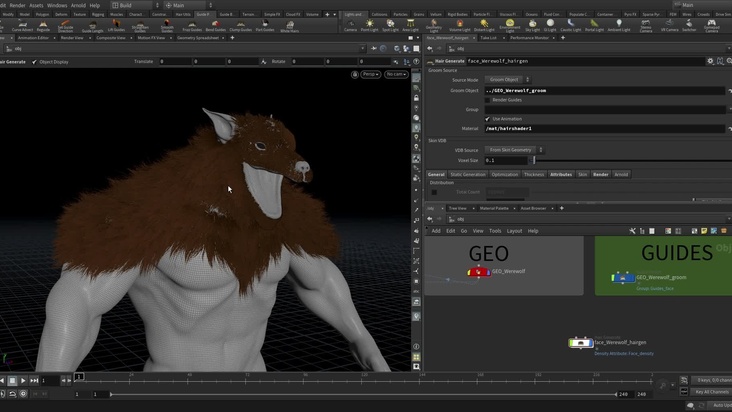Image resolution: width=732 pixels, height=412 pixels.
Task: Add a Portal Light
Action: (594, 26)
